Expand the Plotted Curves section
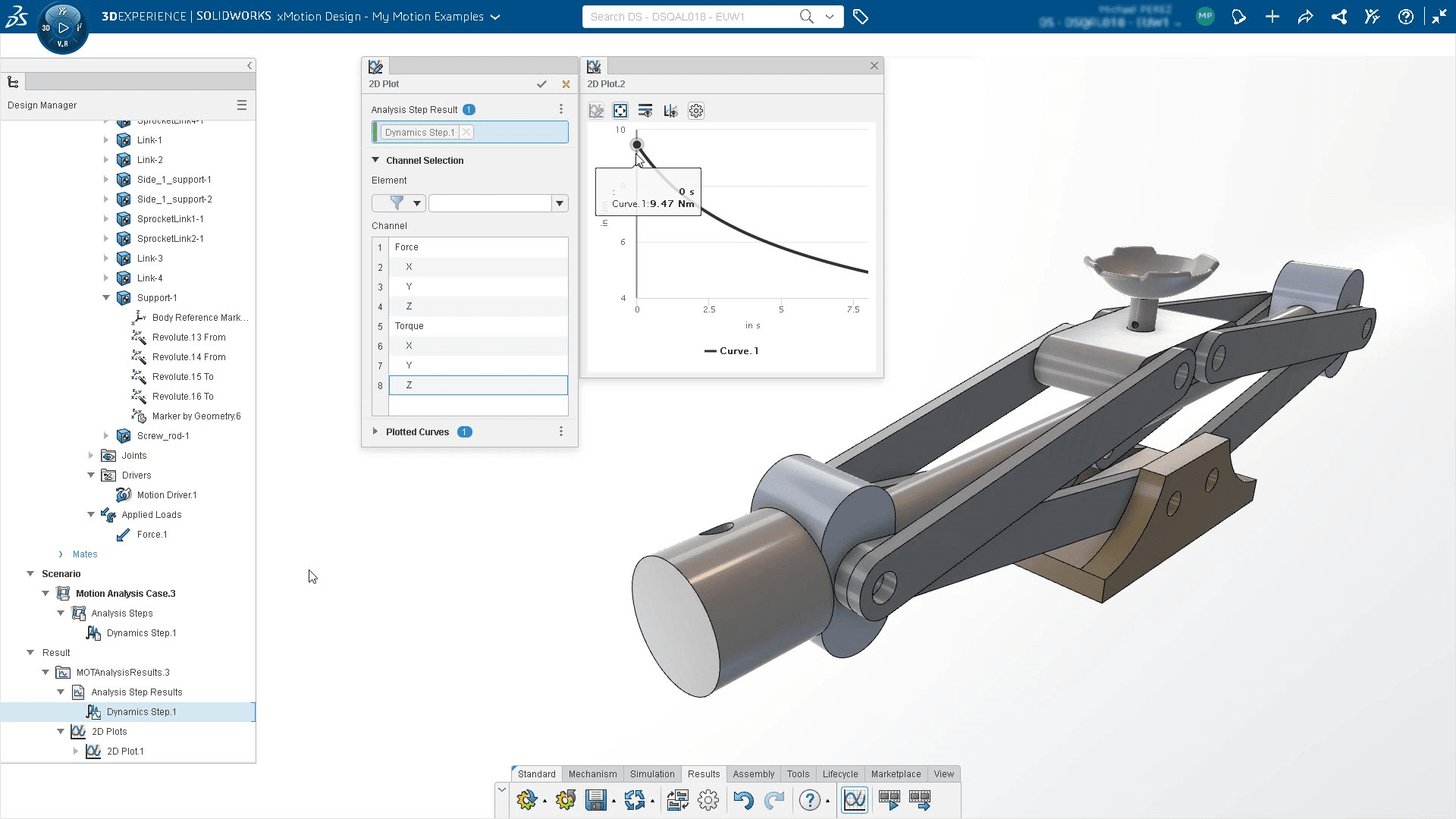The height and width of the screenshot is (819, 1456). point(375,431)
